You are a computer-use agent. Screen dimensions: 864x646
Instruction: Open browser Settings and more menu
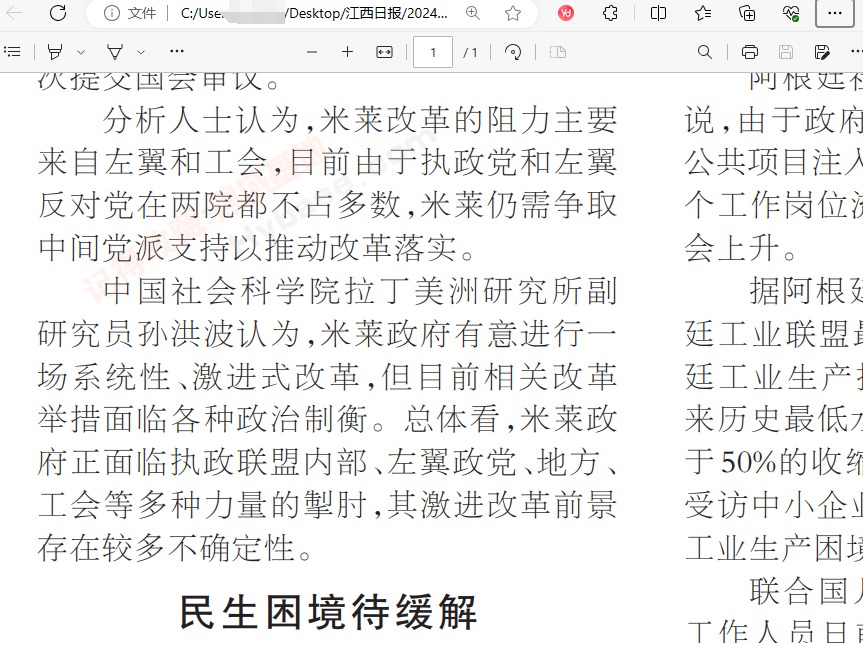[835, 13]
